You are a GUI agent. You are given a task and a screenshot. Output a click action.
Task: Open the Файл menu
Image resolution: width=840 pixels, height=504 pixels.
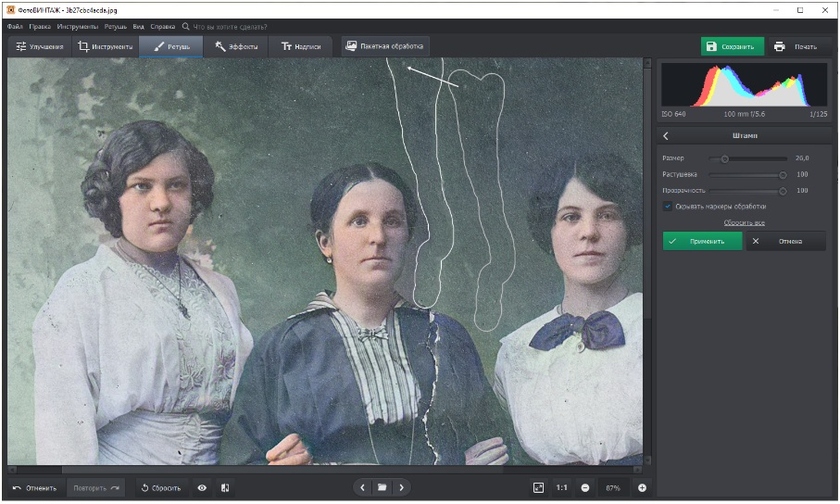click(x=15, y=26)
